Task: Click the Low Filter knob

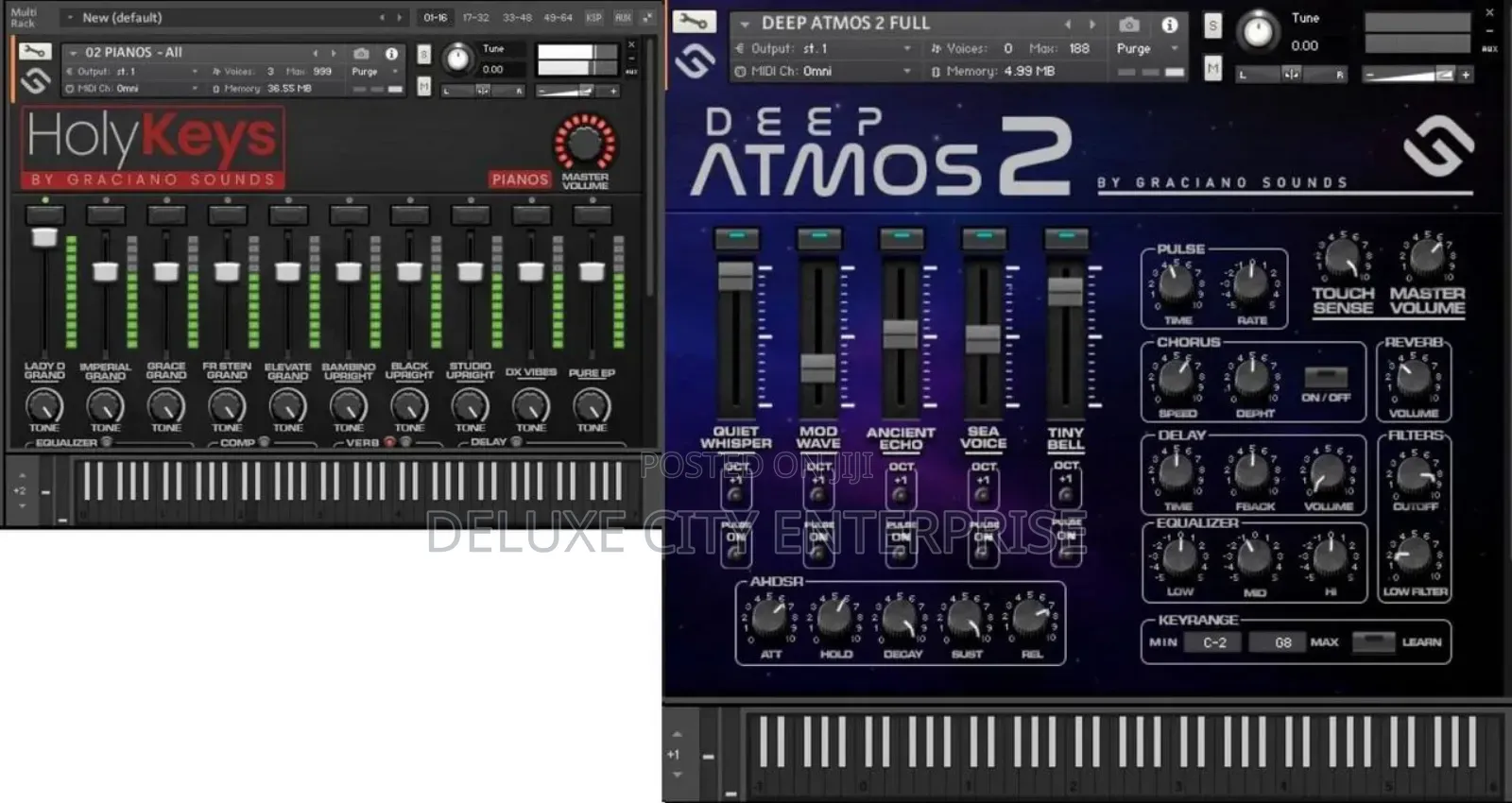Action: [x=1415, y=555]
